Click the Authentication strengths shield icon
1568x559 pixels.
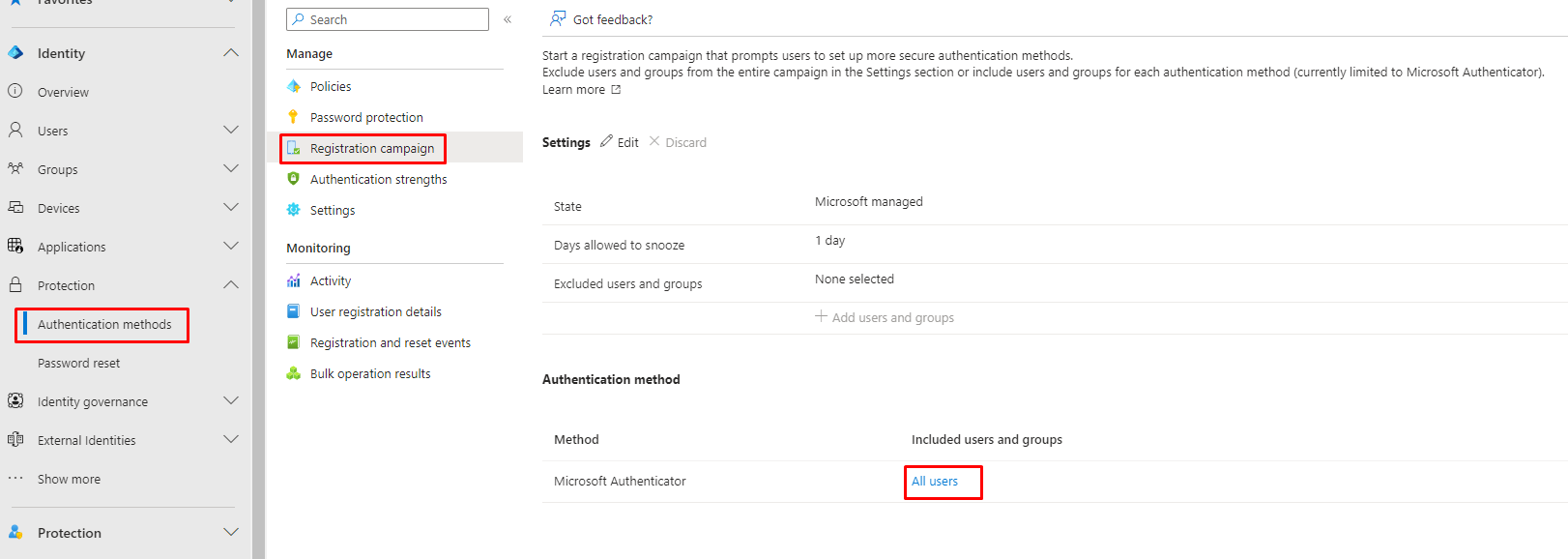click(294, 179)
